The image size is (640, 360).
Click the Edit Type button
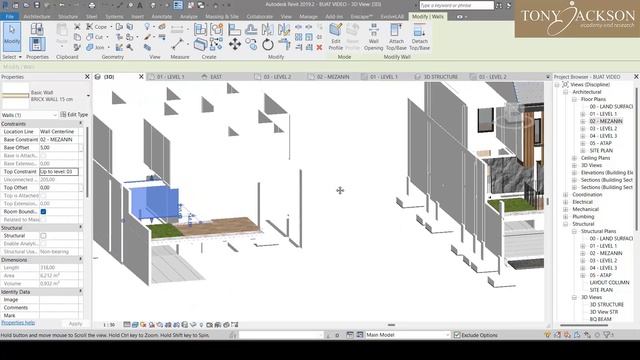(74, 115)
